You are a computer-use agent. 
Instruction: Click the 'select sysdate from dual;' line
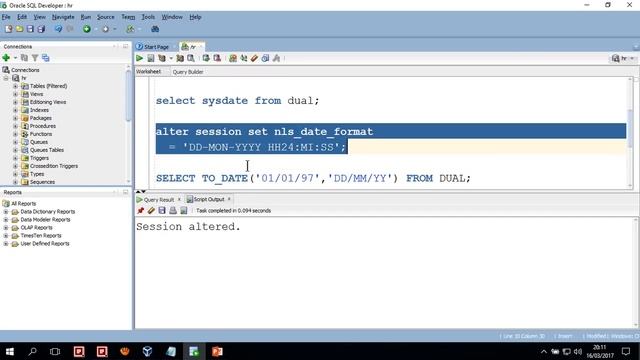click(237, 100)
